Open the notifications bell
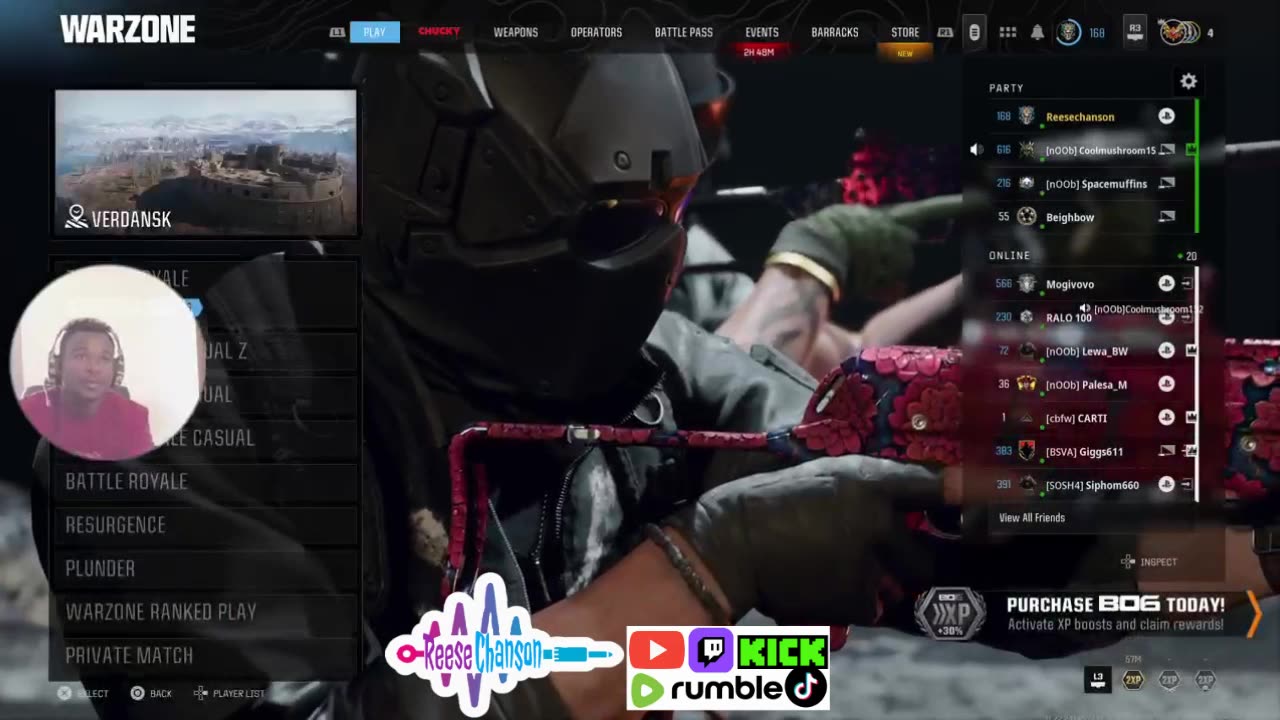 [x=1037, y=33]
